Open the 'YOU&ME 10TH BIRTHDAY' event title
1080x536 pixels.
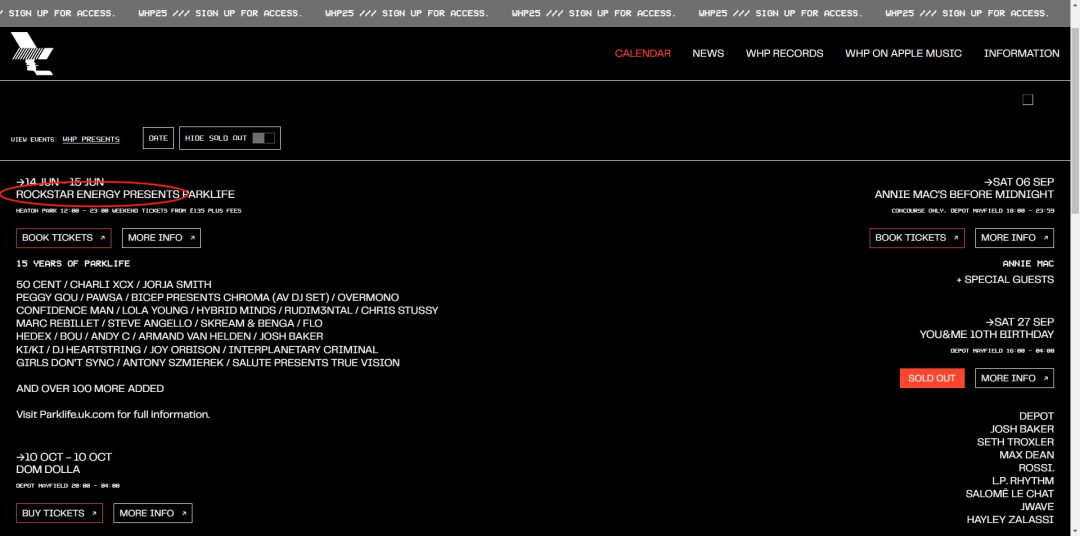tap(987, 335)
